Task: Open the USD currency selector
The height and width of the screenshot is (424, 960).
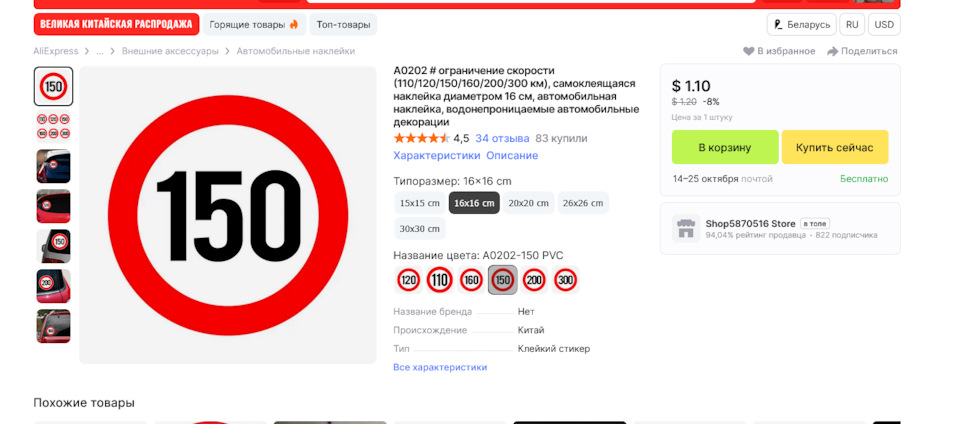Action: pyautogui.click(x=884, y=24)
